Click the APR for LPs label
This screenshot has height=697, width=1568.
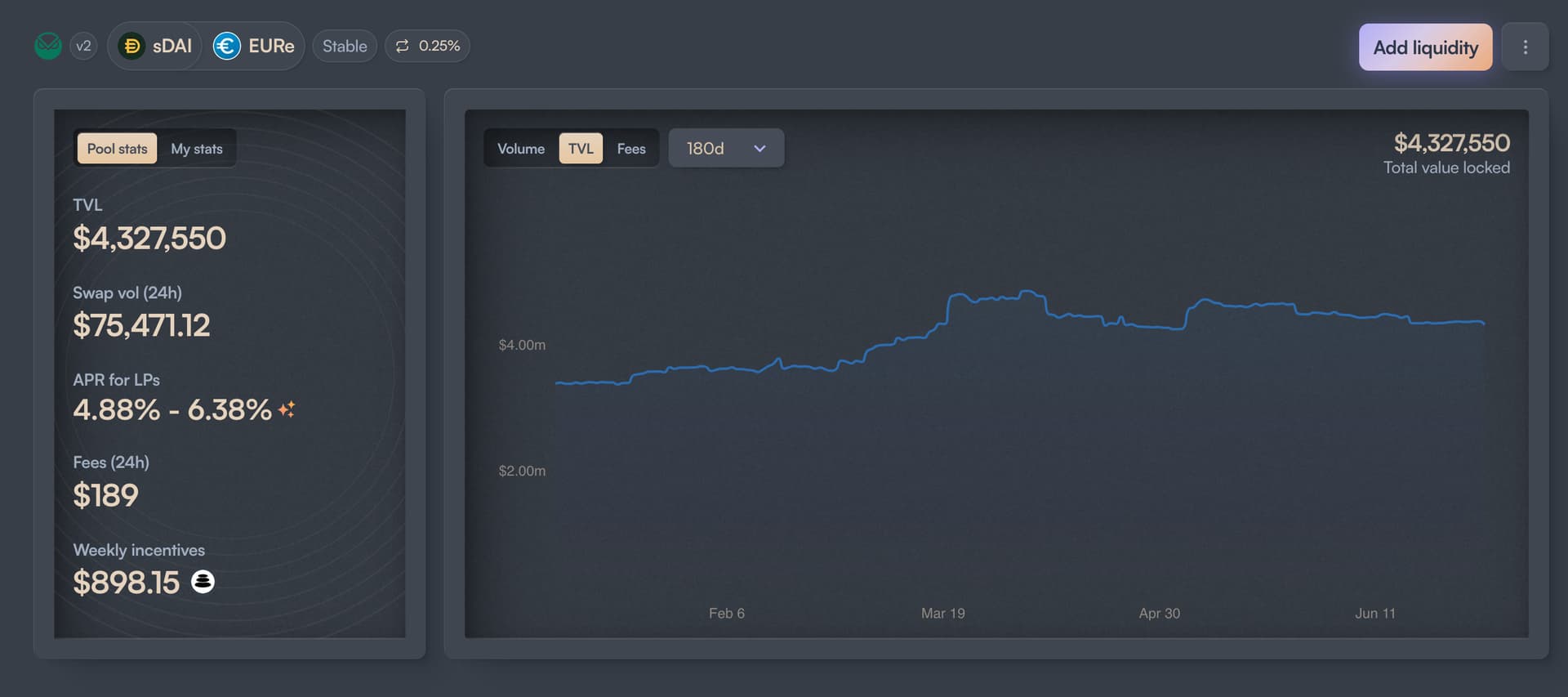point(116,380)
